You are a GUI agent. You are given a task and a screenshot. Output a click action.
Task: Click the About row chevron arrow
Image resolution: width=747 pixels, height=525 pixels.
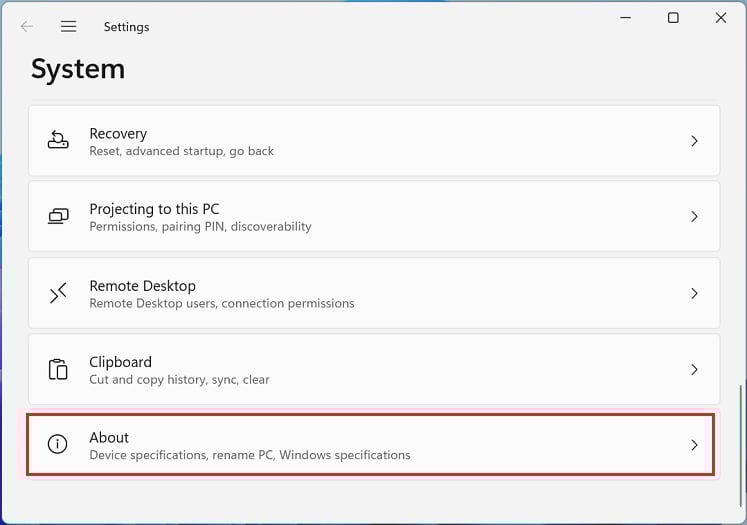(694, 445)
